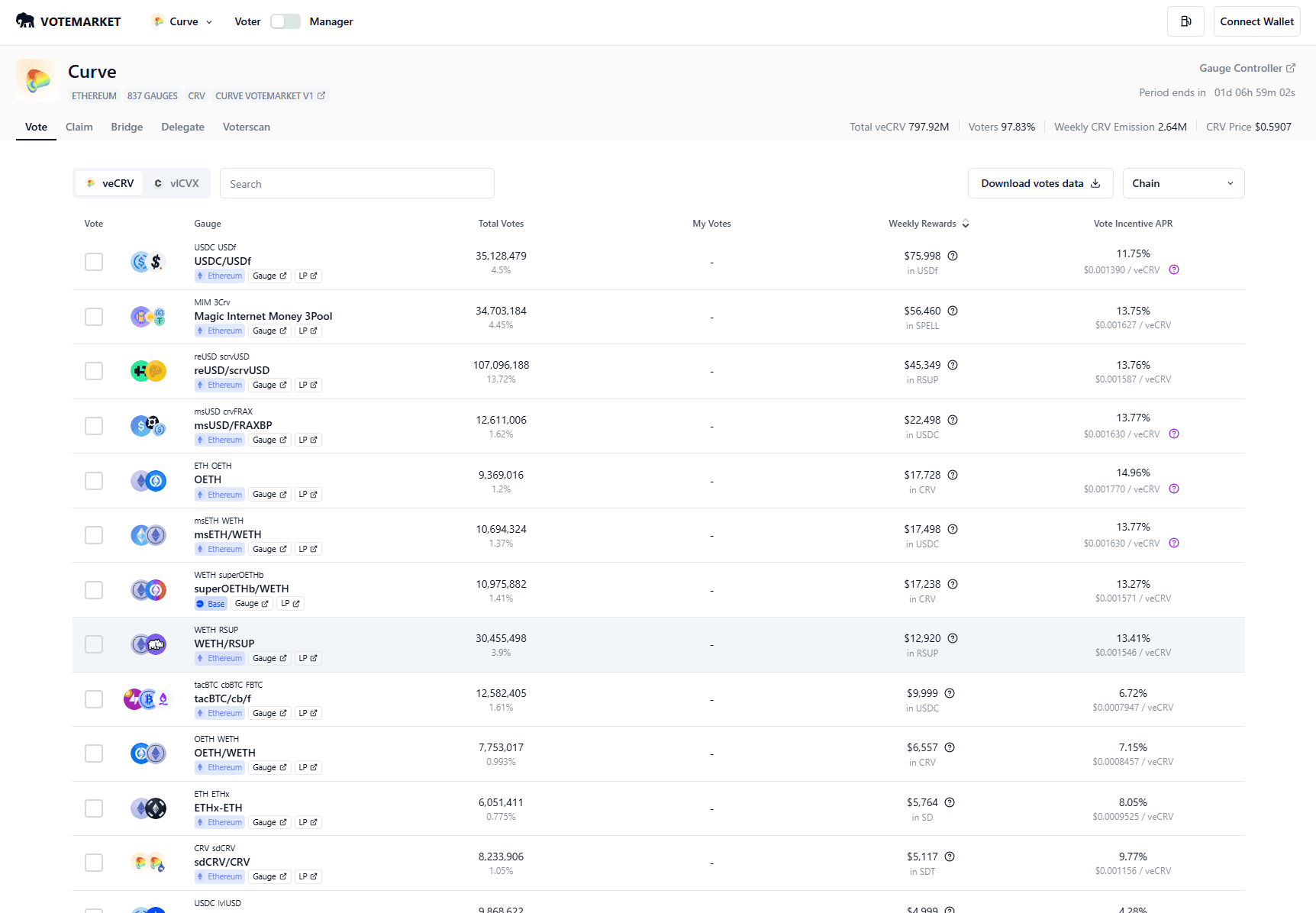Click the Magic Internet Money 3Pool token icon
This screenshot has height=913, width=1316.
[148, 317]
